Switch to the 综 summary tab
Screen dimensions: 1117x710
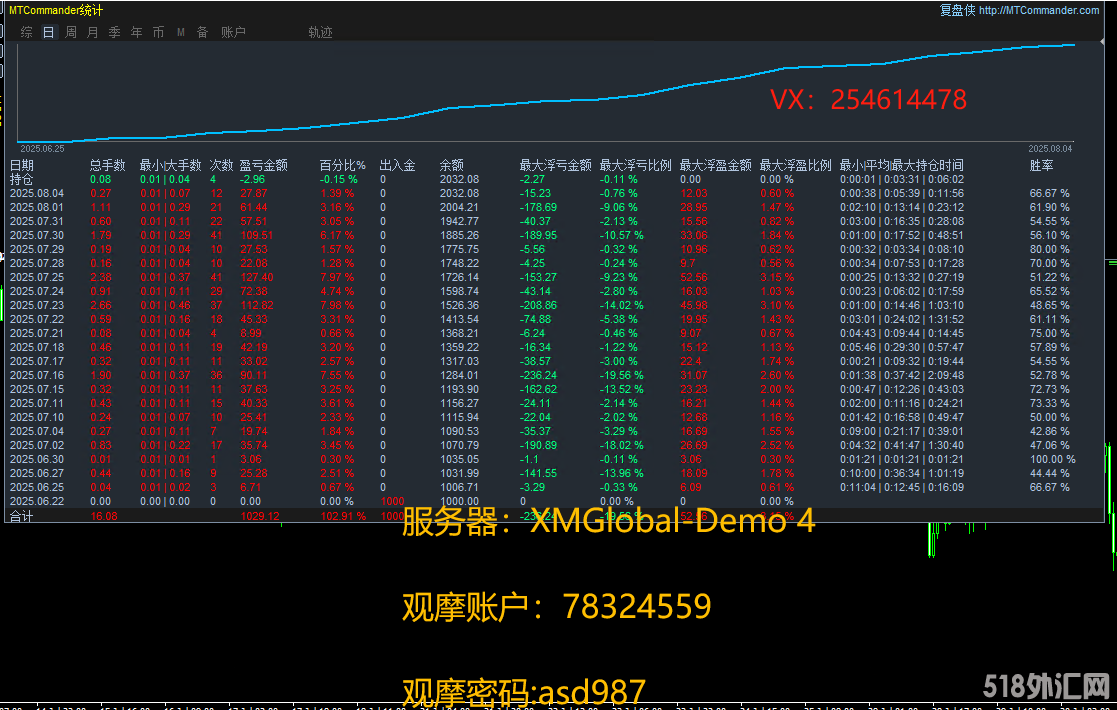[26, 32]
